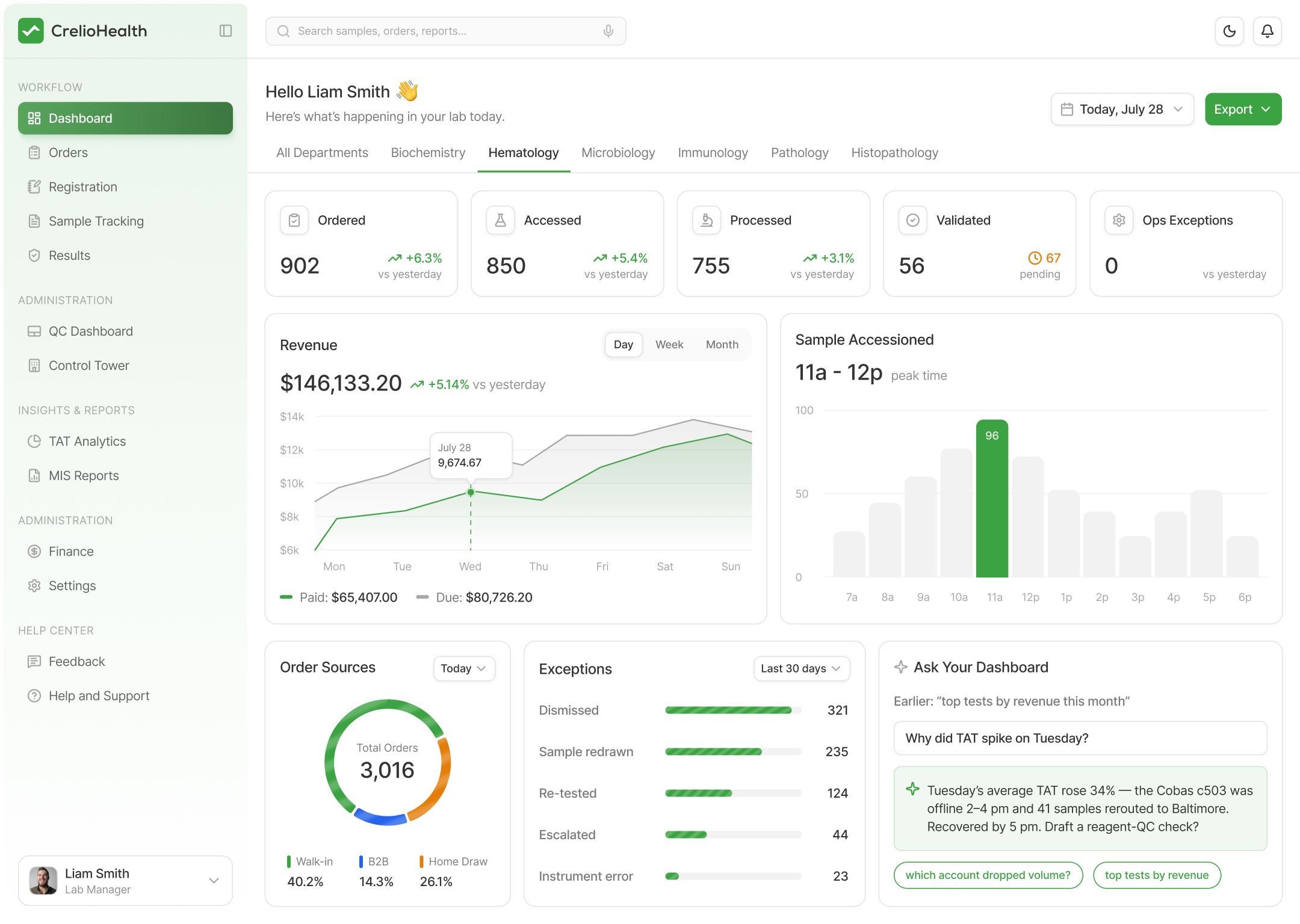Open Settings in the sidebar
The image size is (1300, 924).
click(x=125, y=586)
